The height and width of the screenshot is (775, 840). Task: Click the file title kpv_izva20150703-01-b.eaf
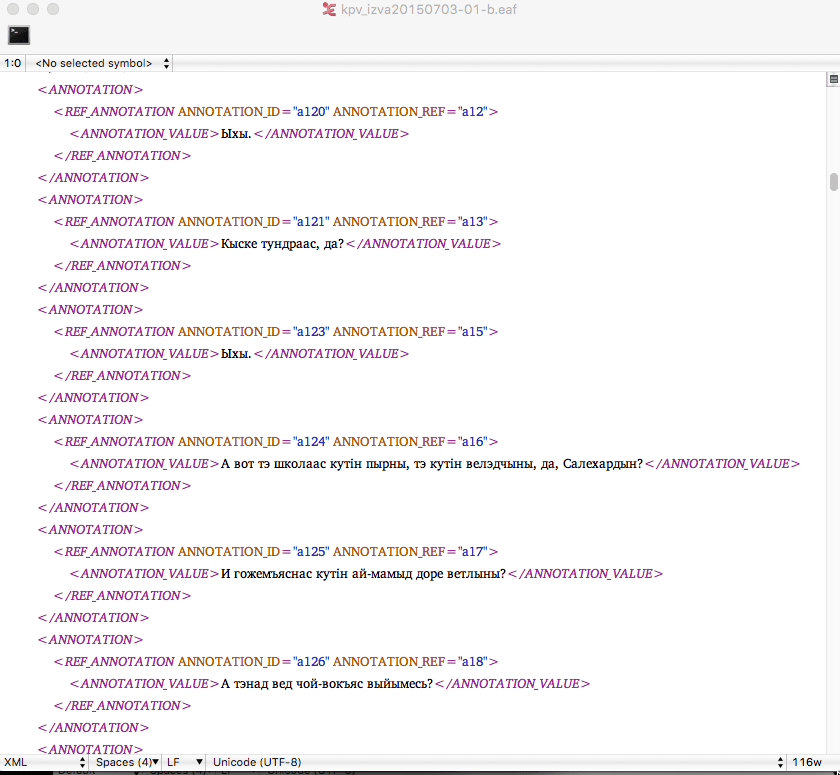[x=429, y=9]
